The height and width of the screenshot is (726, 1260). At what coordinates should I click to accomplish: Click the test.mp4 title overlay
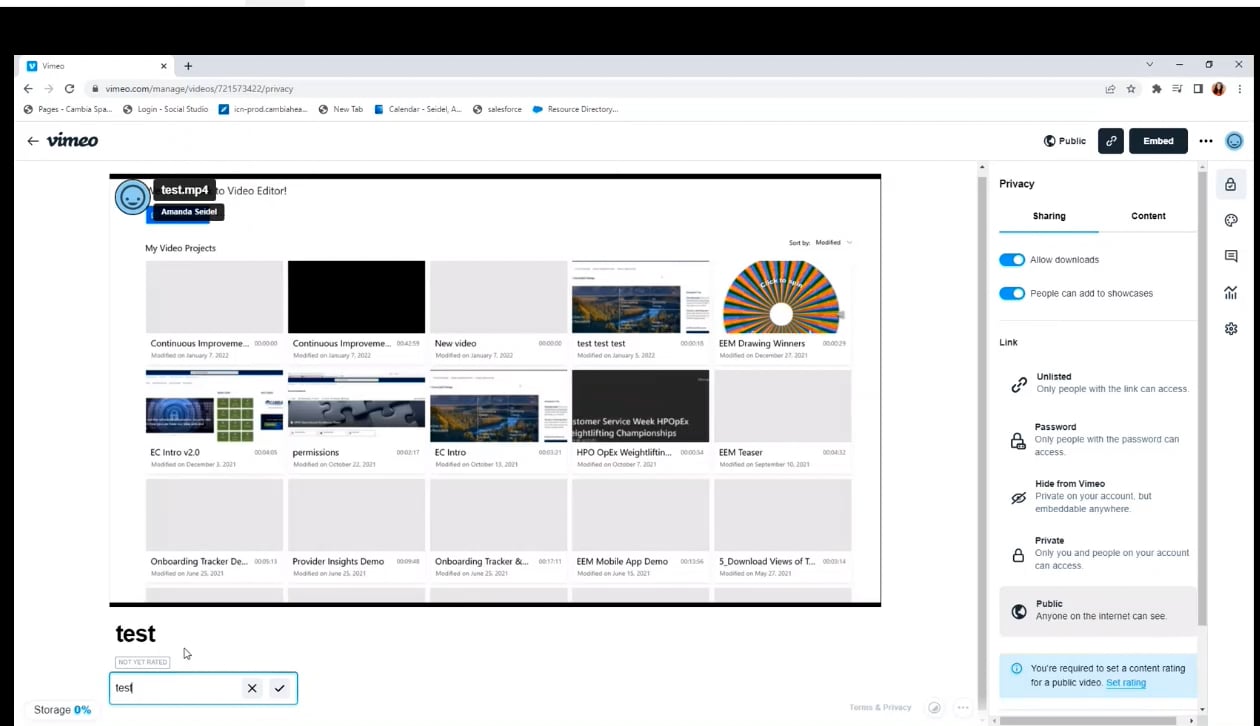pyautogui.click(x=185, y=190)
